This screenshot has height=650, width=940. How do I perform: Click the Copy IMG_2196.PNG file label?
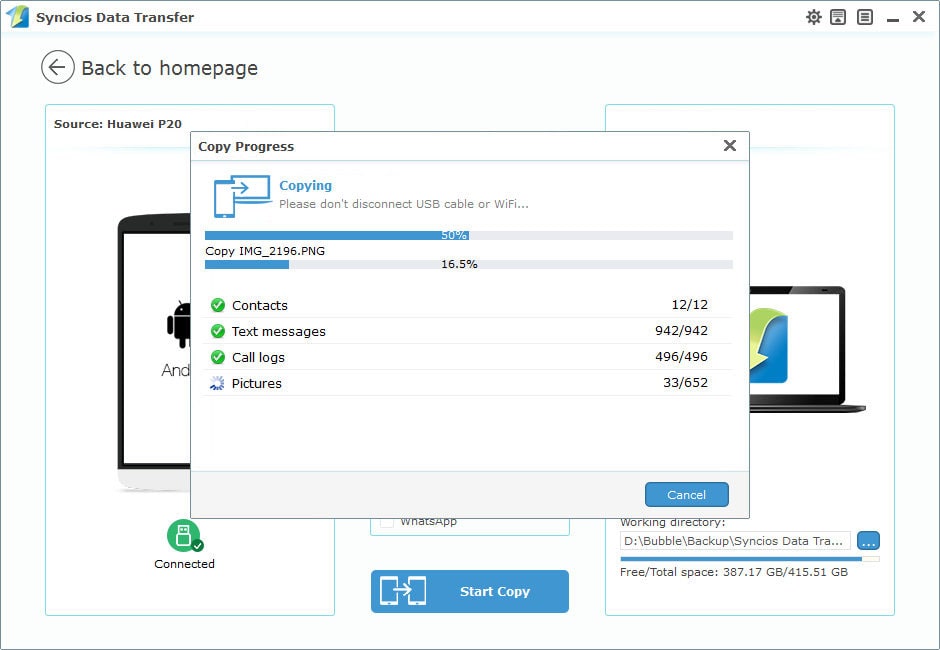click(265, 251)
